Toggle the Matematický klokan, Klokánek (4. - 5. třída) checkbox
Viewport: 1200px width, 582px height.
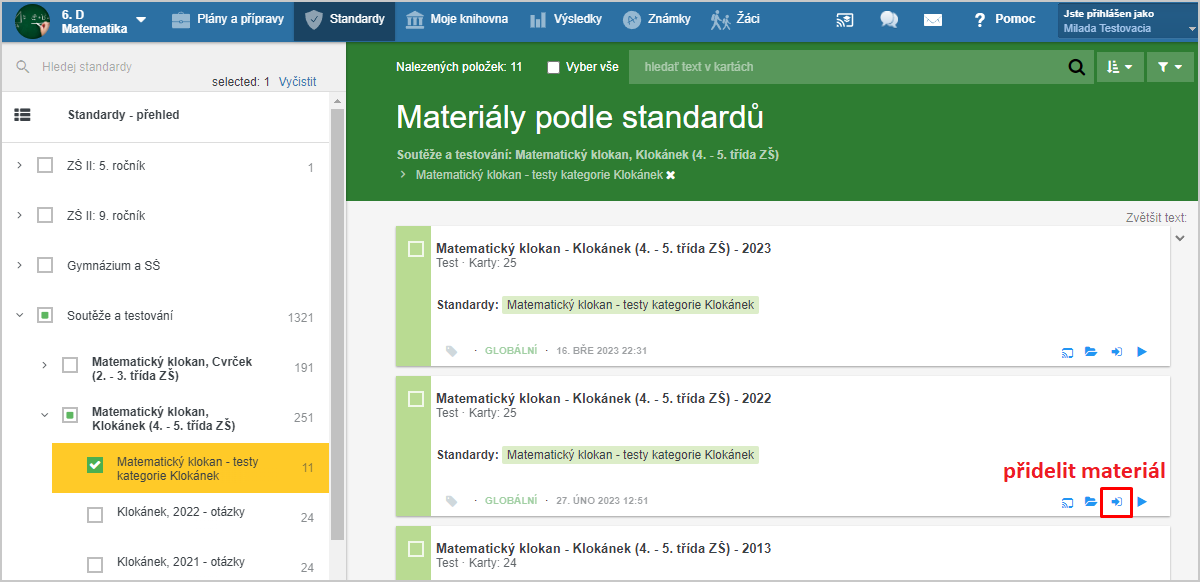tap(70, 415)
